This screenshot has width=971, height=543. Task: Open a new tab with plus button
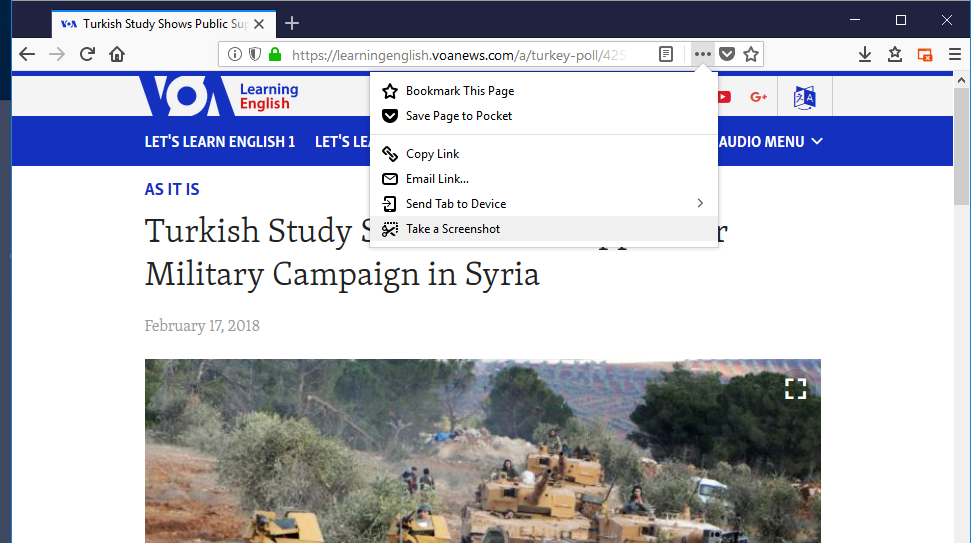click(x=292, y=23)
